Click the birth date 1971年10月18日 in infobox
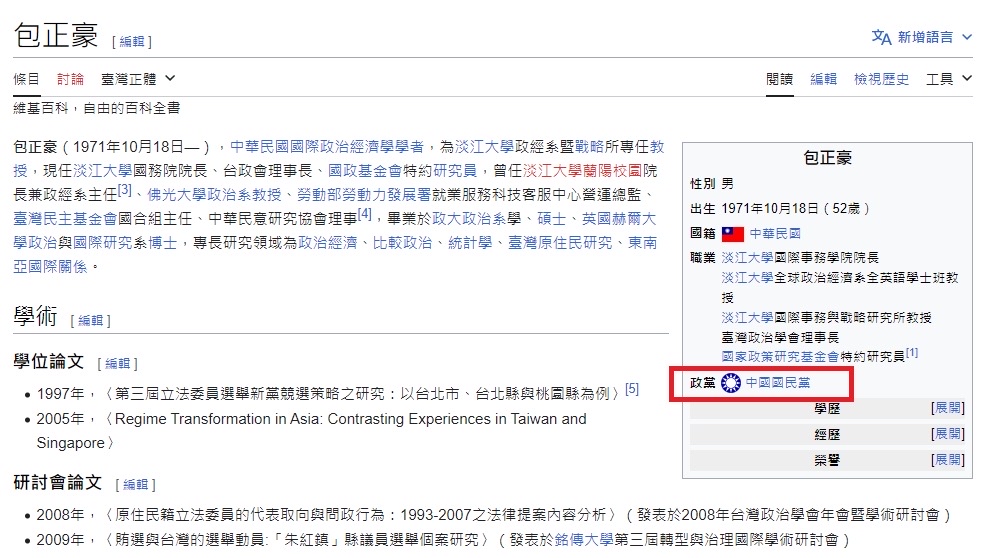This screenshot has width=1005, height=558. pos(770,209)
